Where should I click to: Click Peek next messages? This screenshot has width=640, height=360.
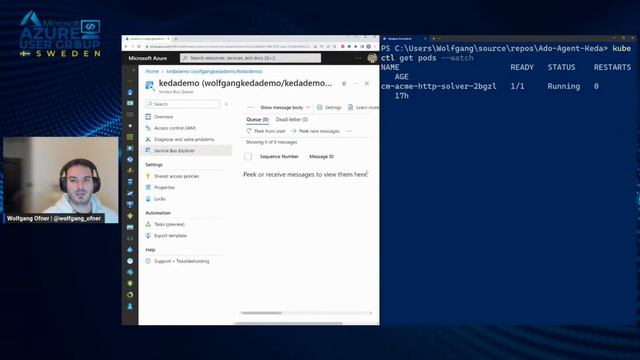(x=315, y=131)
